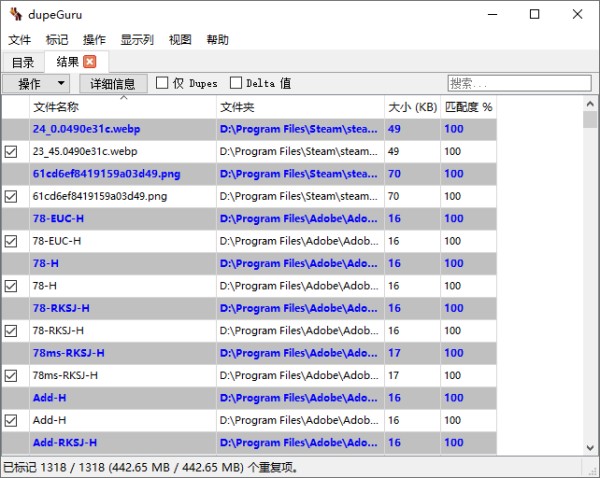Sort by 大小 (KB) column header
600x478 pixels.
point(412,107)
